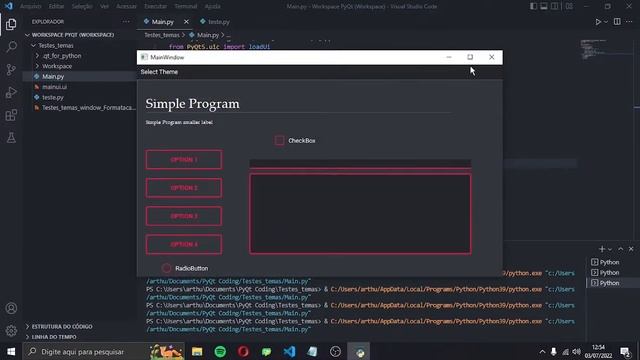The height and width of the screenshot is (360, 640).
Task: Expand Estrutura do Código section
Action: click(x=61, y=327)
